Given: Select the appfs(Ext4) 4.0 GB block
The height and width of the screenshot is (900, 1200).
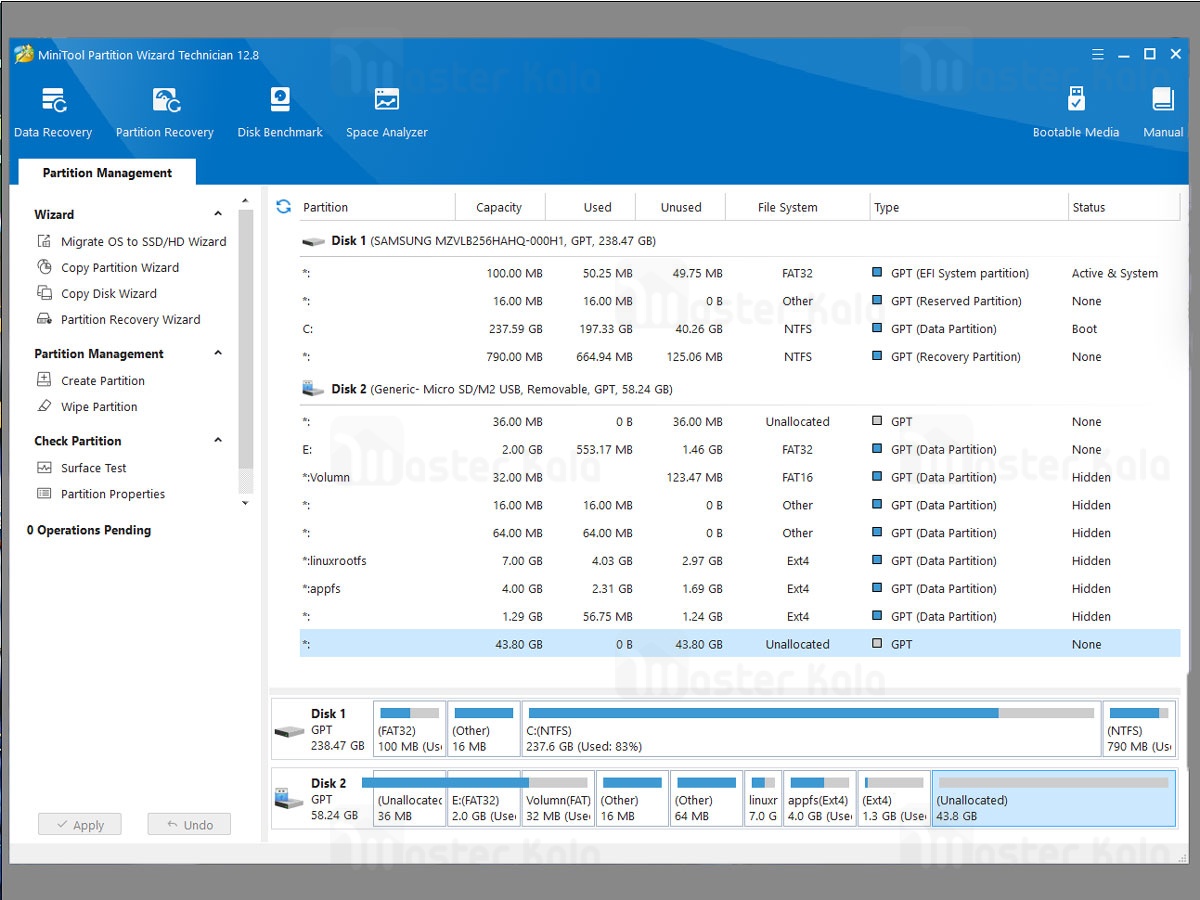Looking at the screenshot, I should click(820, 798).
